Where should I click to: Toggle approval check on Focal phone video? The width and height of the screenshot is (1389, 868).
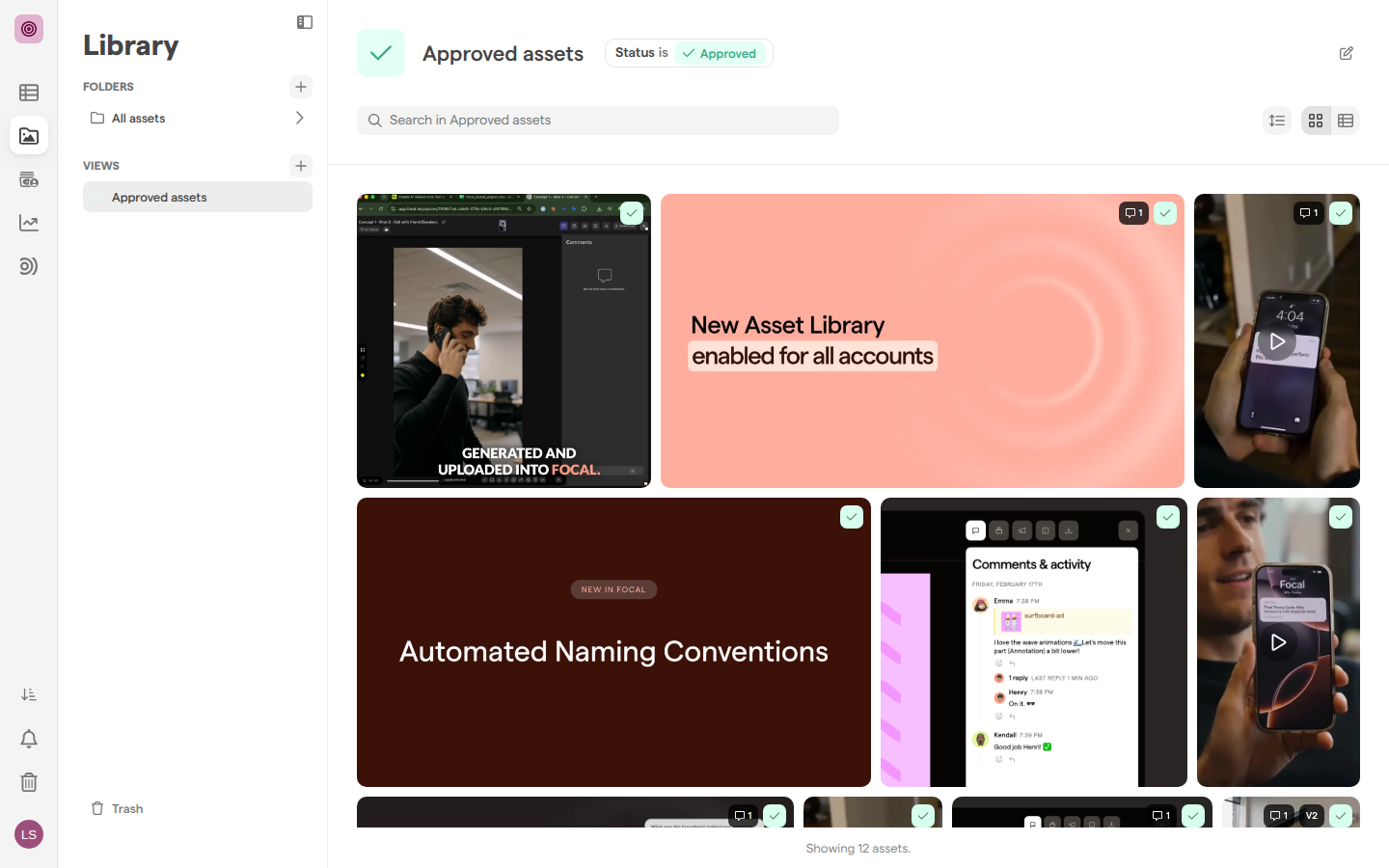tap(1341, 517)
